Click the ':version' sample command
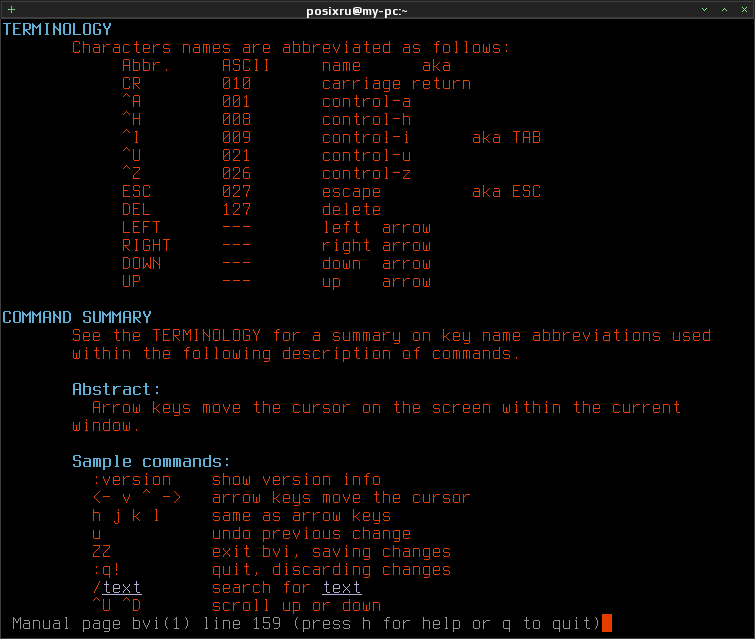Viewport: 755px width, 639px height. tap(131, 480)
